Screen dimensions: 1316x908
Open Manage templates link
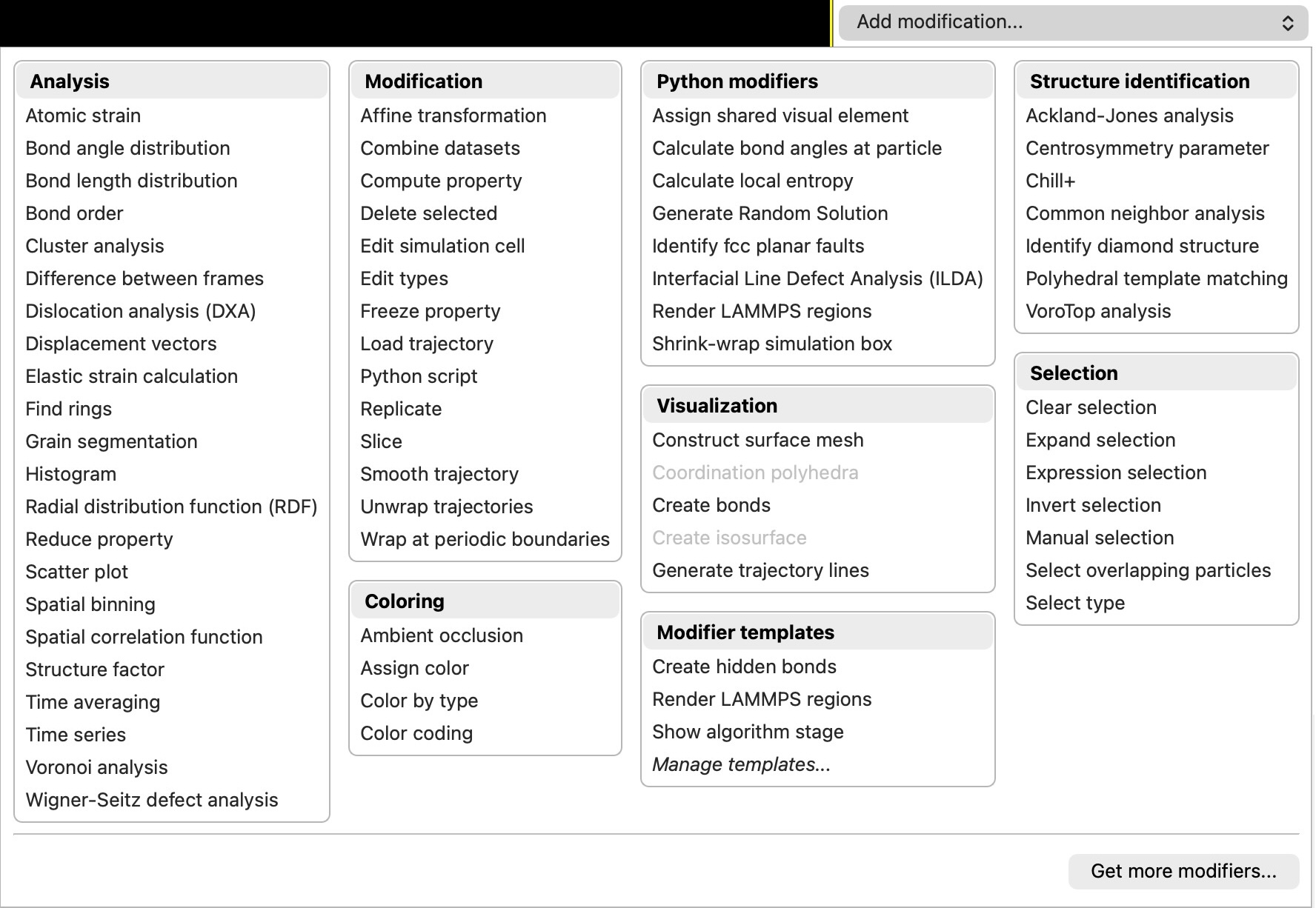tap(741, 764)
